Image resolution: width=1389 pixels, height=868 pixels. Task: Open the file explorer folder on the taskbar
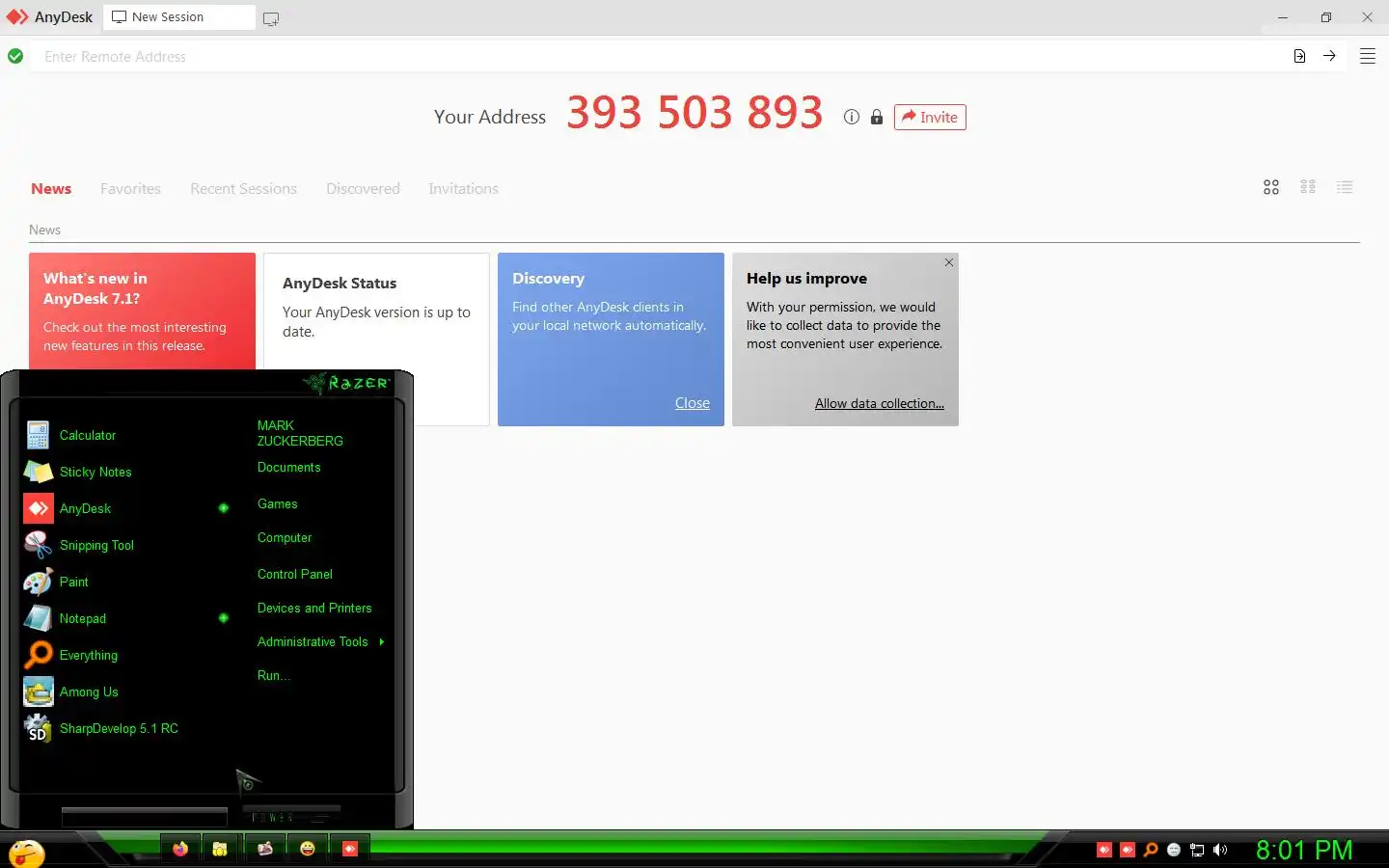click(220, 849)
